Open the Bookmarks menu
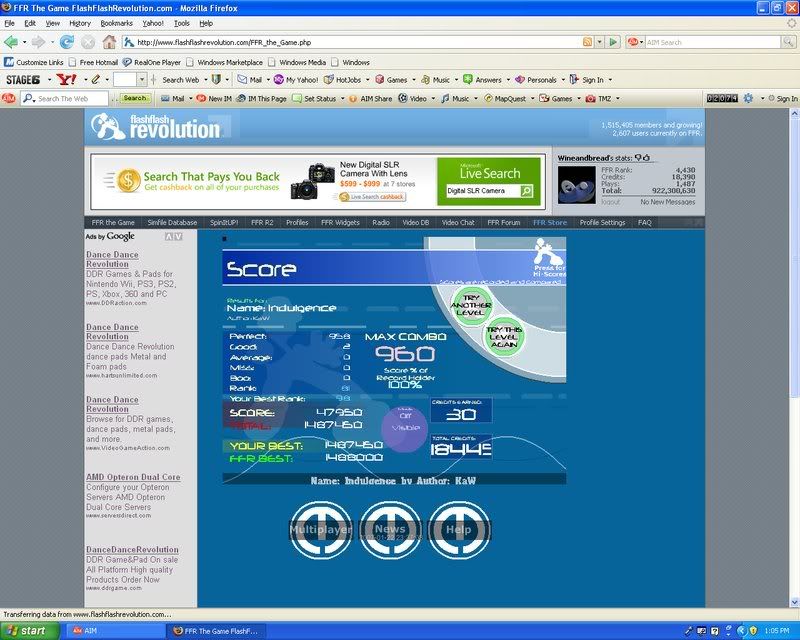 116,22
